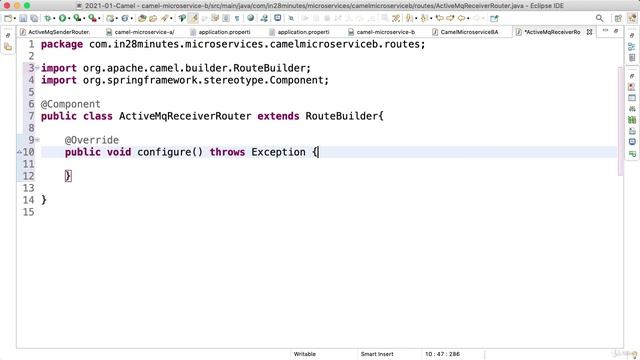Click cursor position 10 : 47 : 286
640x360 pixels.
tap(442, 354)
